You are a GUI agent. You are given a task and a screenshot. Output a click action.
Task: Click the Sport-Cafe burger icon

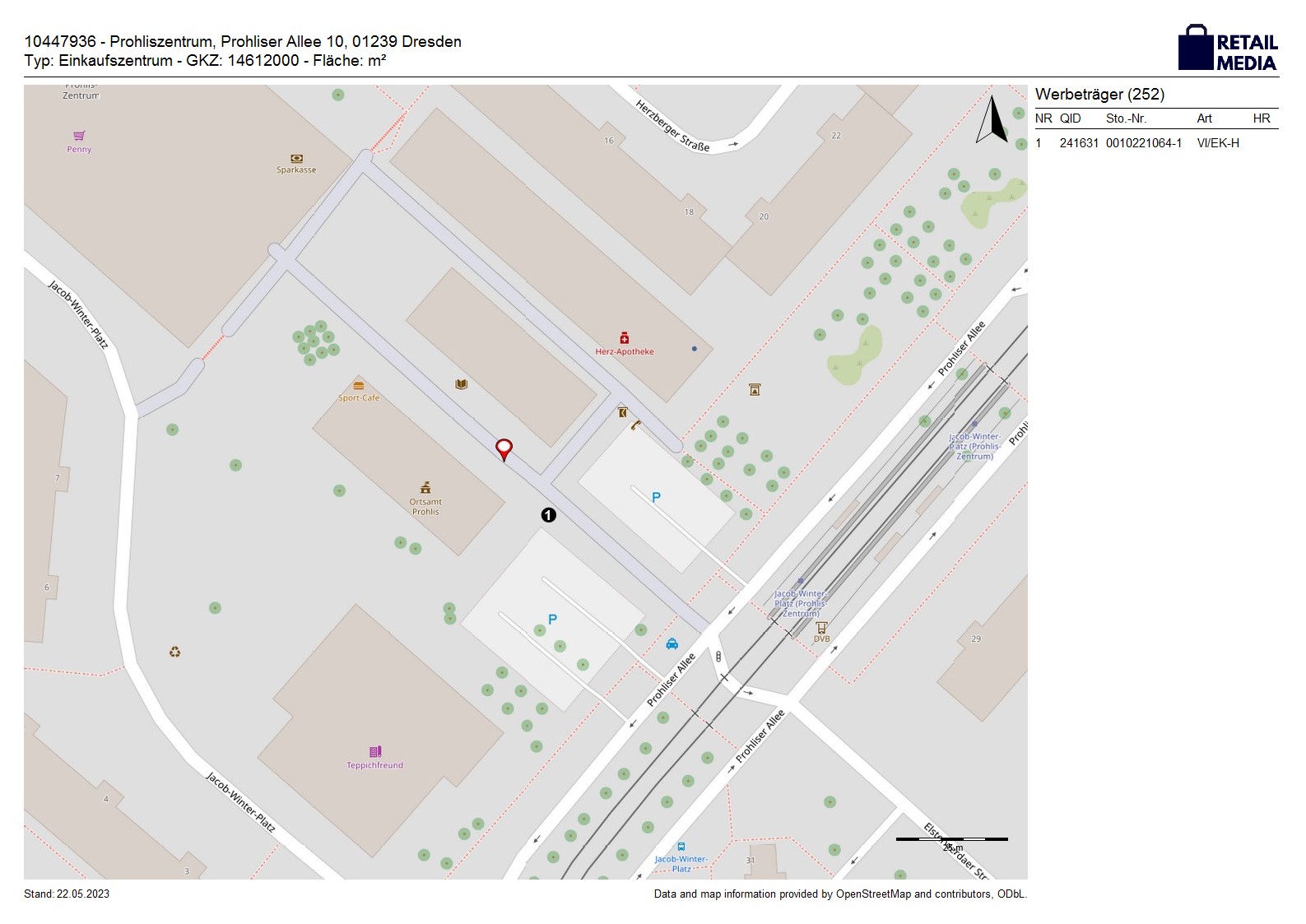358,386
